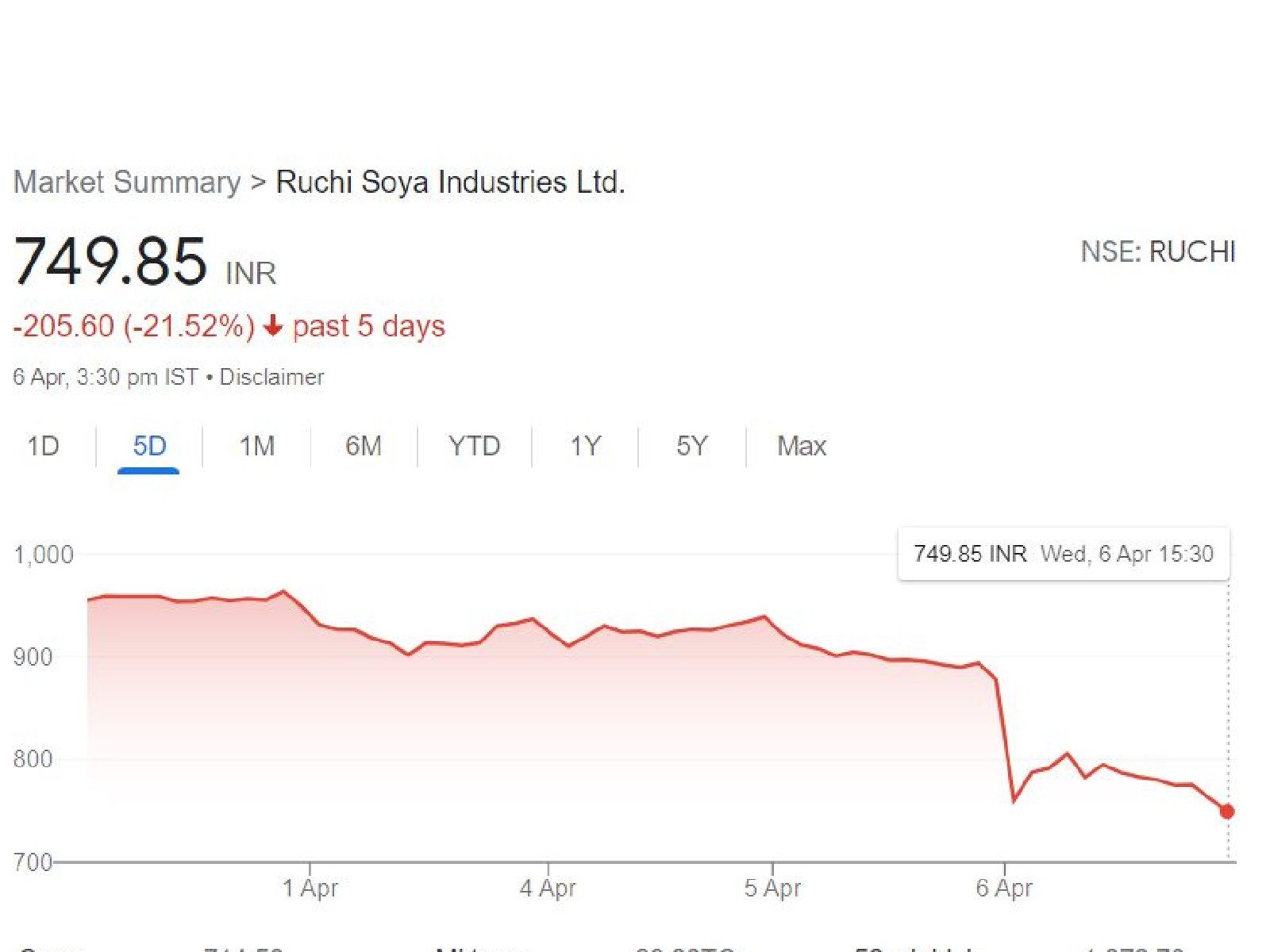Open the 1M chart view
The image size is (1270, 952).
point(257,447)
